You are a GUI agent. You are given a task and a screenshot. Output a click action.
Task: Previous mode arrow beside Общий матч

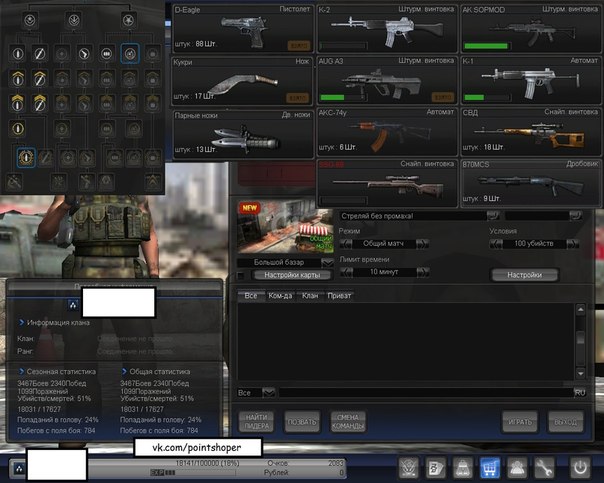pyautogui.click(x=346, y=244)
